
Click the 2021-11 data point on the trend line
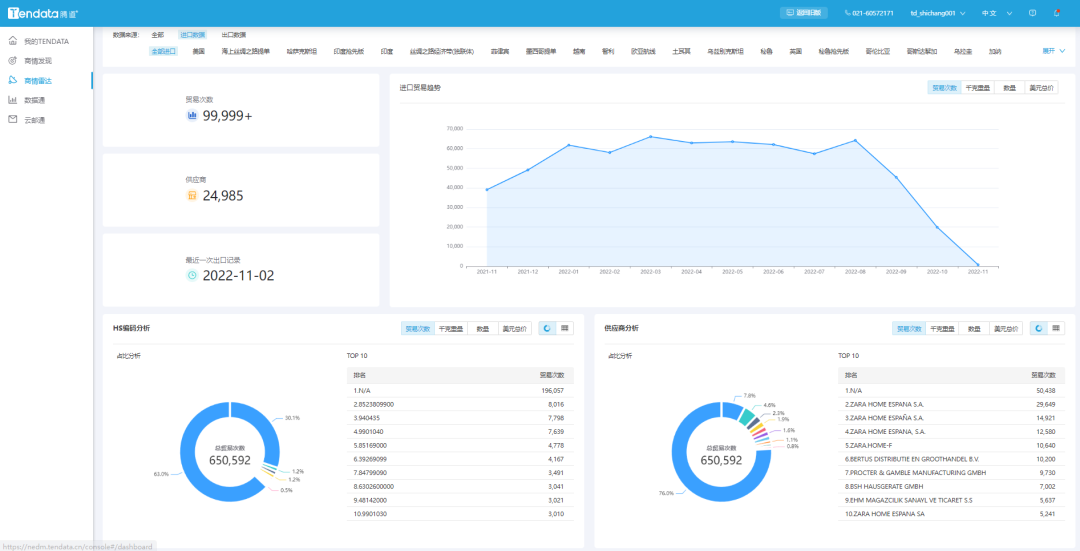(487, 189)
